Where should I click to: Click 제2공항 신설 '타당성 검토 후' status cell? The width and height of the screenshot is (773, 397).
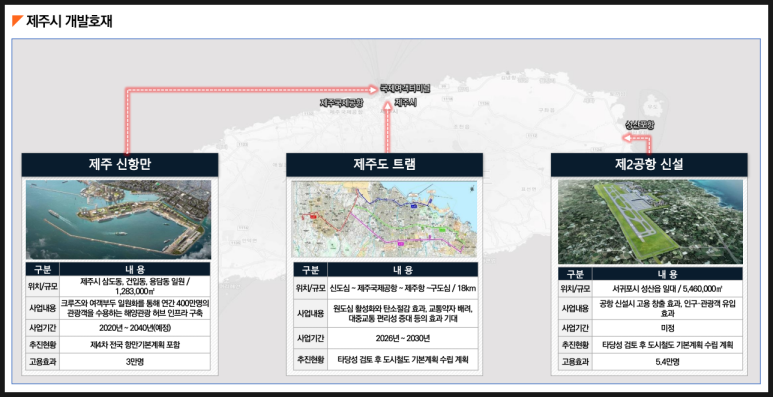(x=667, y=345)
